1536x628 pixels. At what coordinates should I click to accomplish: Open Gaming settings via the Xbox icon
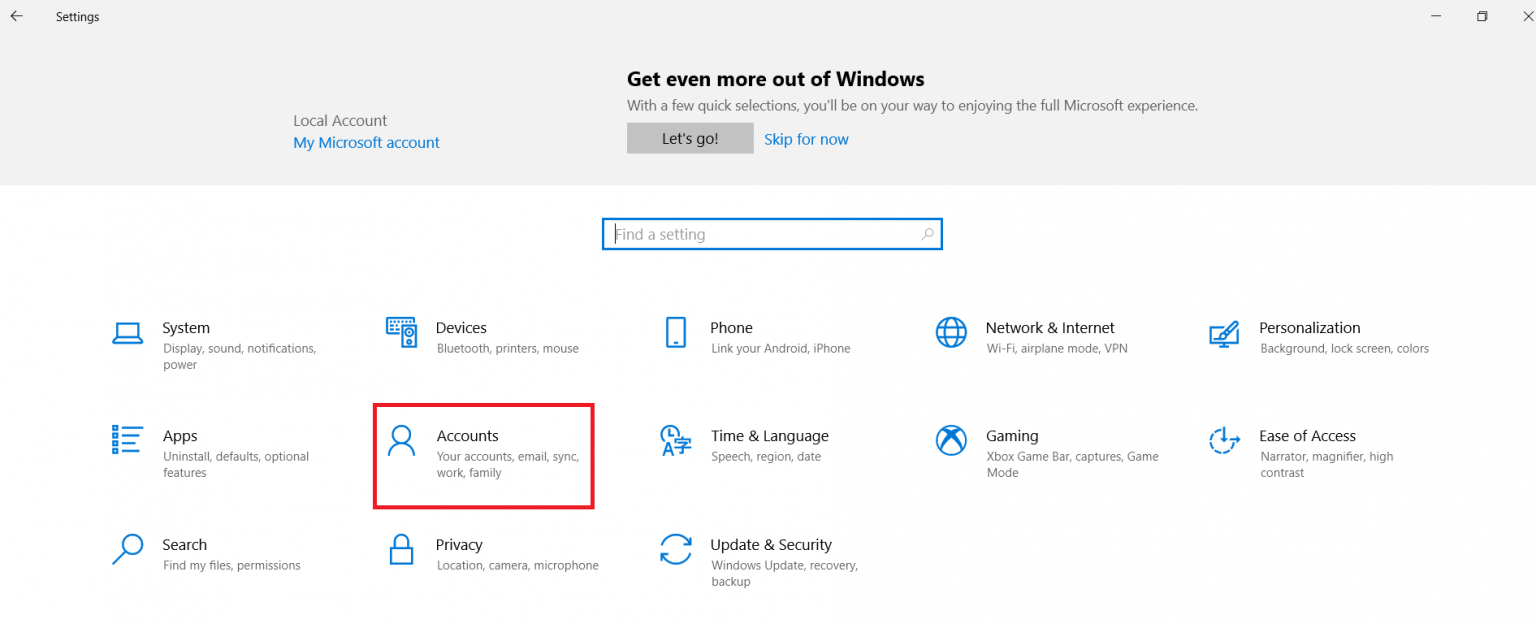click(950, 441)
